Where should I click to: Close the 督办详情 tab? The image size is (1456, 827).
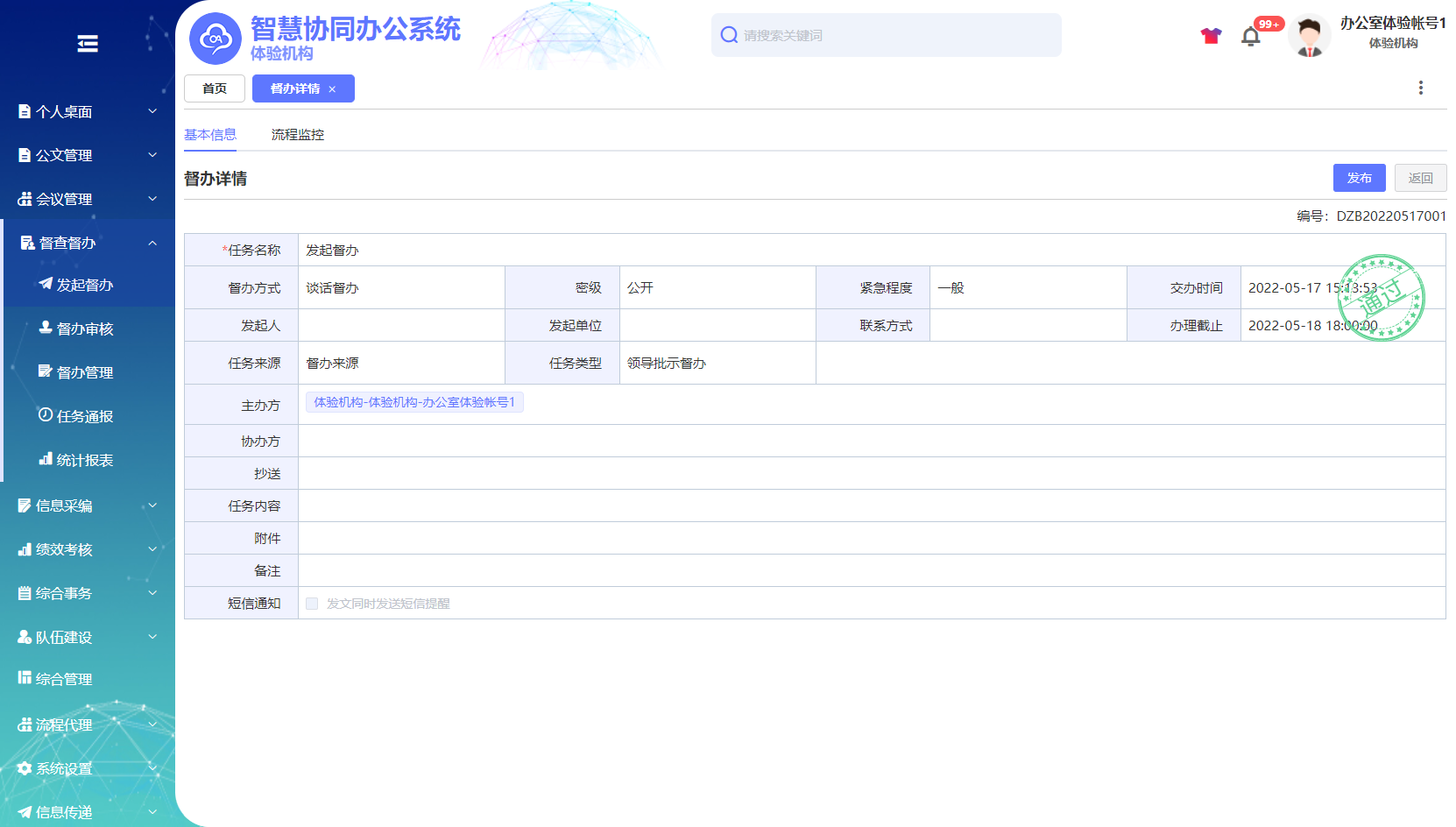(333, 89)
